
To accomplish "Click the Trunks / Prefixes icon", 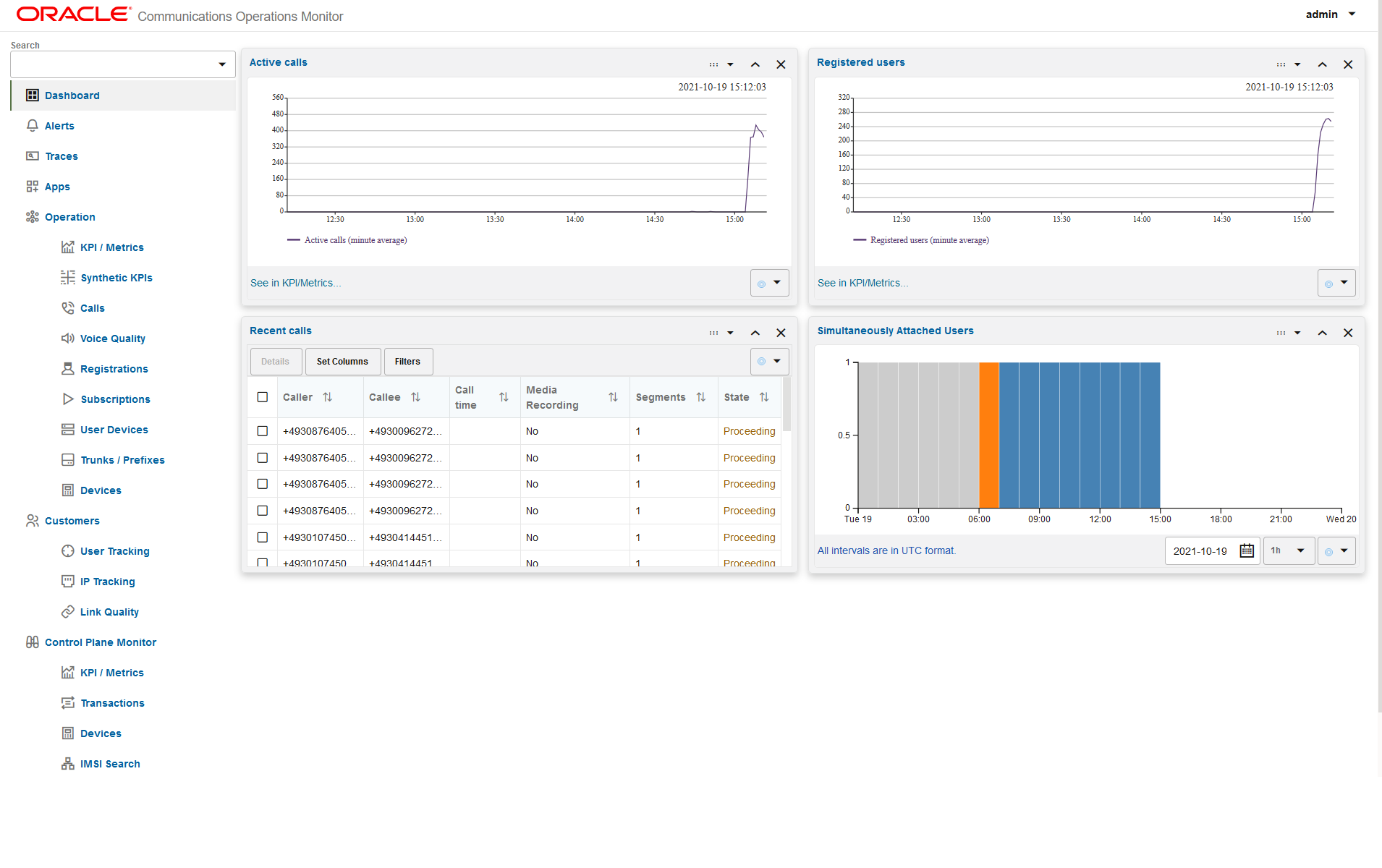I will 67,460.
